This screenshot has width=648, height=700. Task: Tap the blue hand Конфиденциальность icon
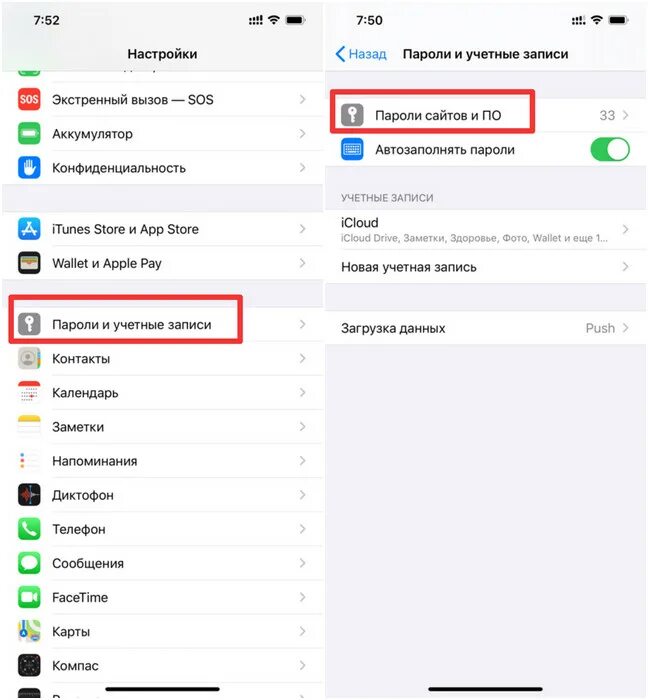tap(29, 168)
